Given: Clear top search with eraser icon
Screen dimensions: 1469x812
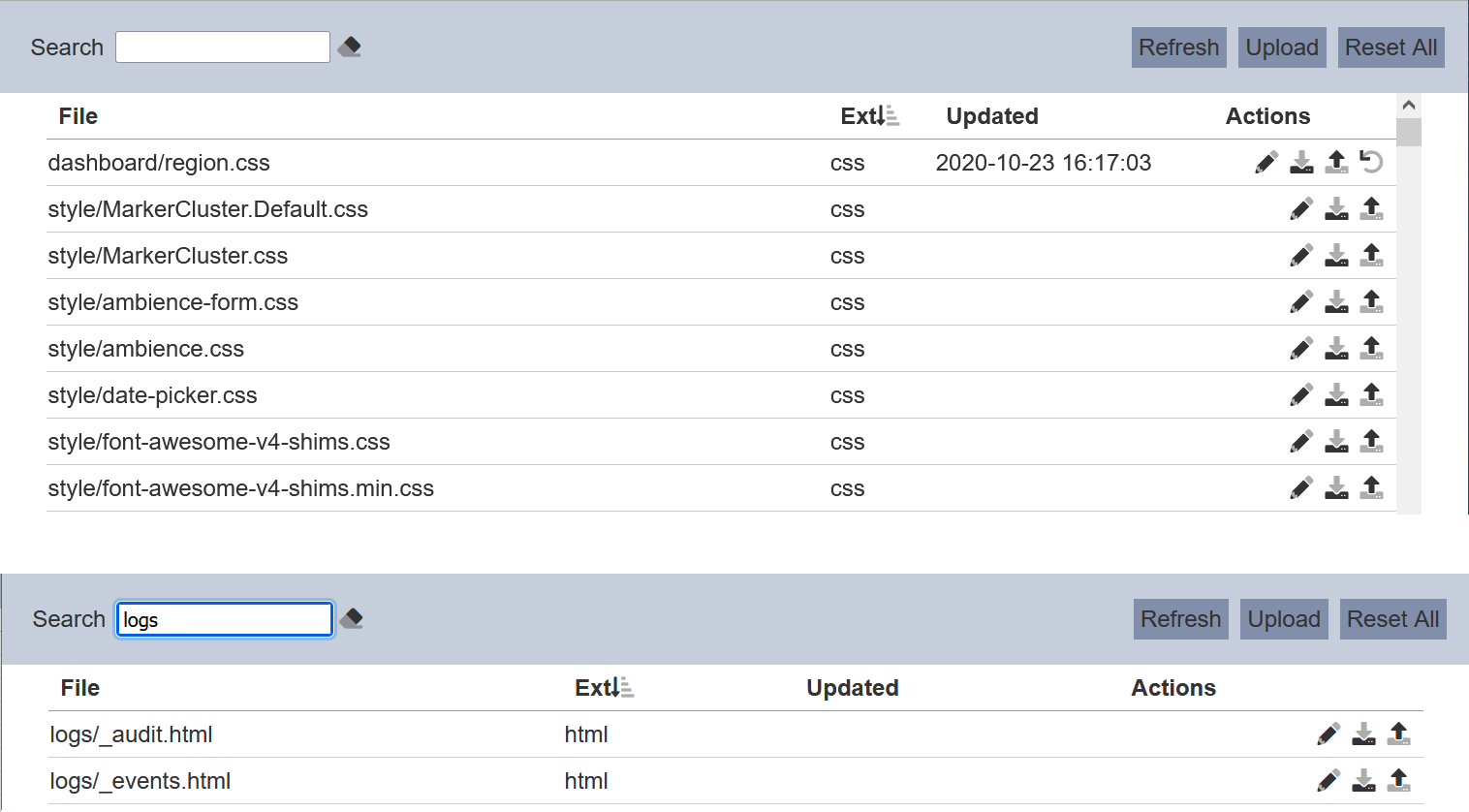Looking at the screenshot, I should [350, 47].
